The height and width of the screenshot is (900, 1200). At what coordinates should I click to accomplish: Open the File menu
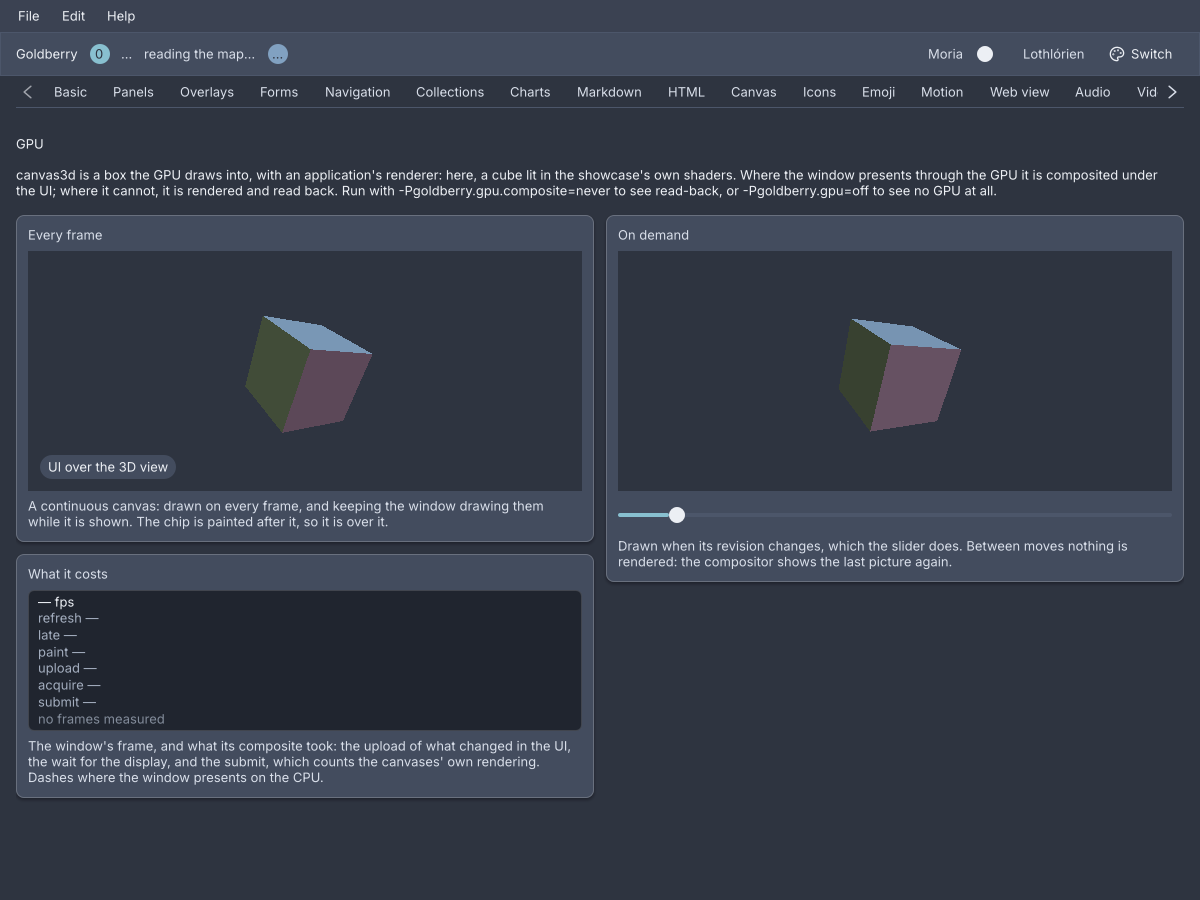tap(29, 16)
